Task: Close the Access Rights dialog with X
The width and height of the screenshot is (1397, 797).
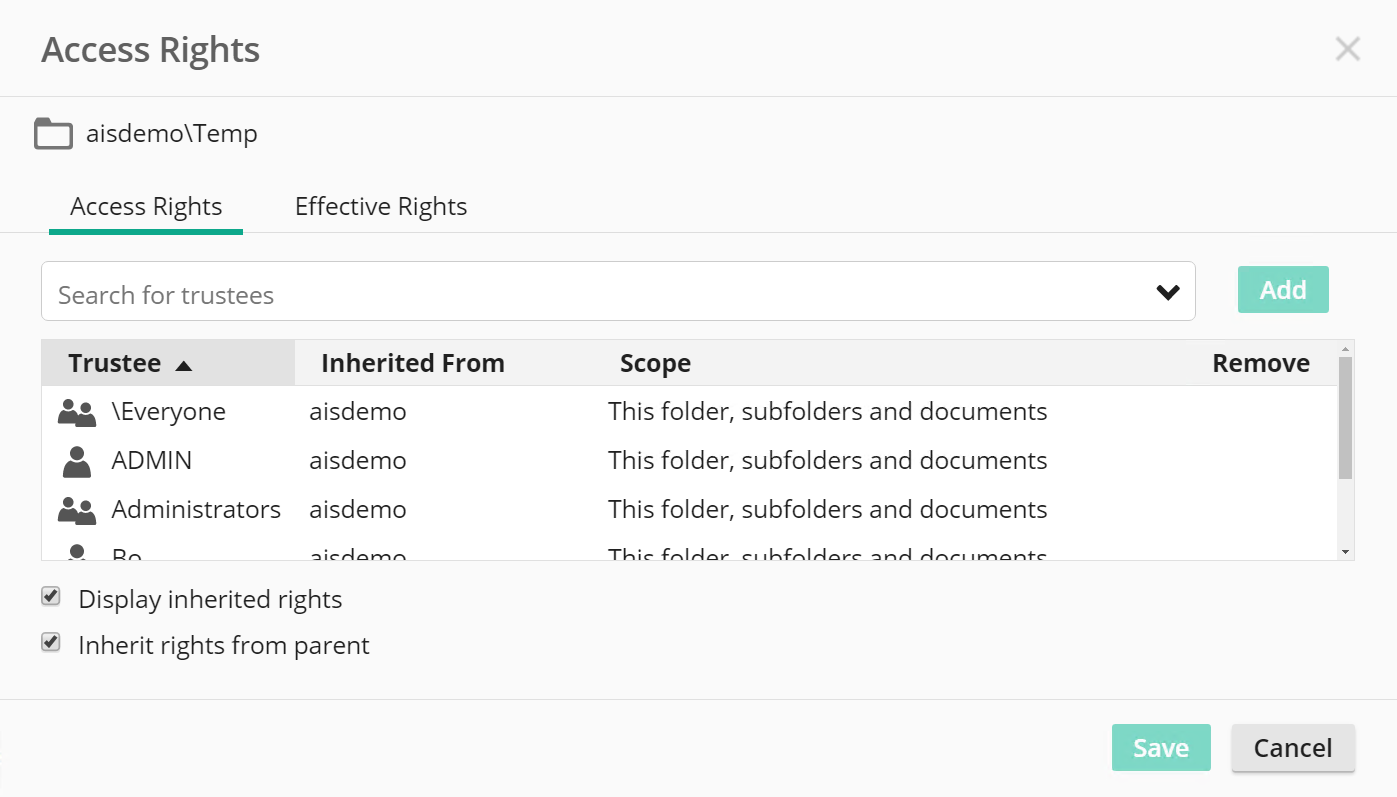Action: point(1347,49)
